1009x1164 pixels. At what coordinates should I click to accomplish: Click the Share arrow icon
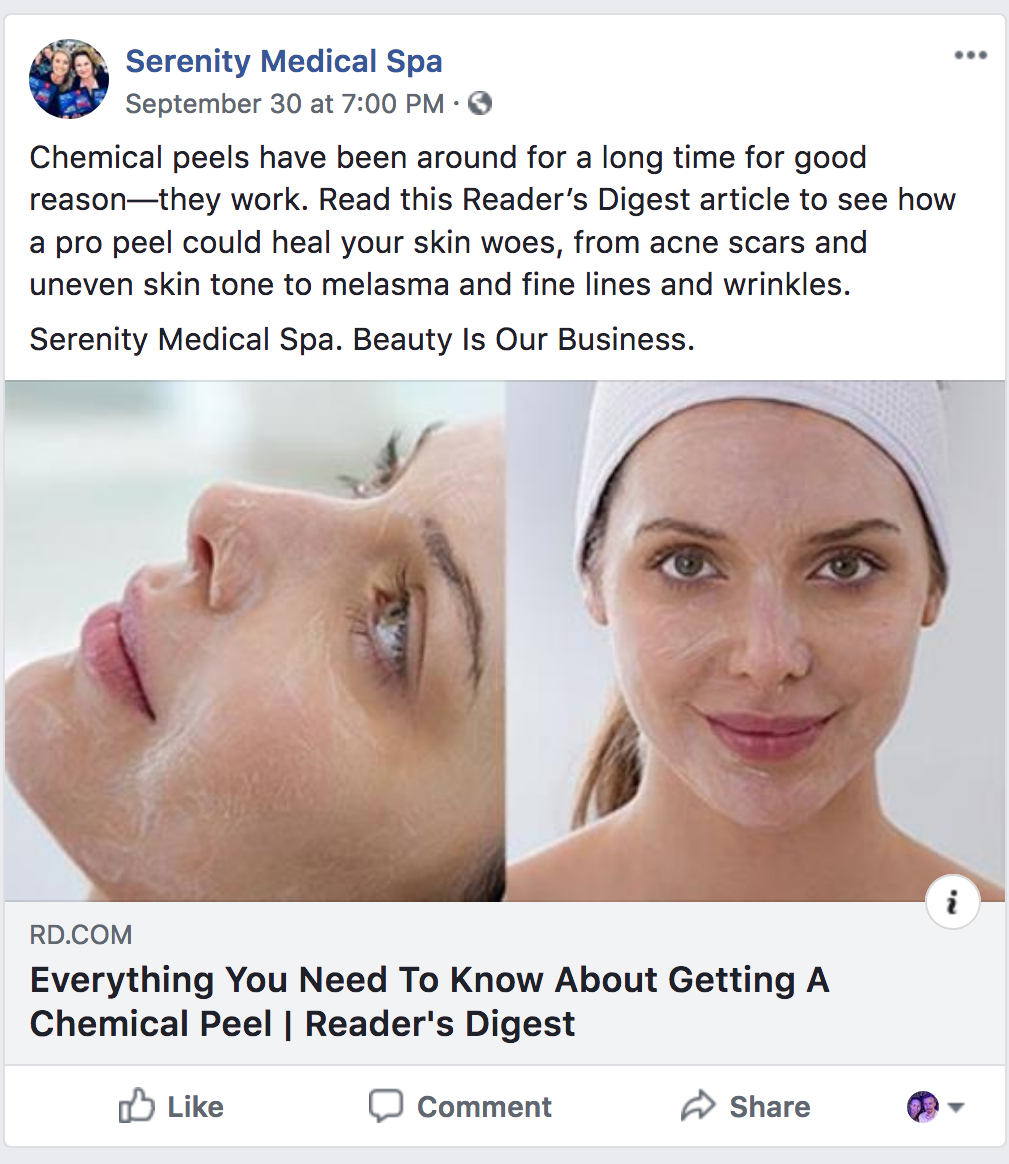698,1106
